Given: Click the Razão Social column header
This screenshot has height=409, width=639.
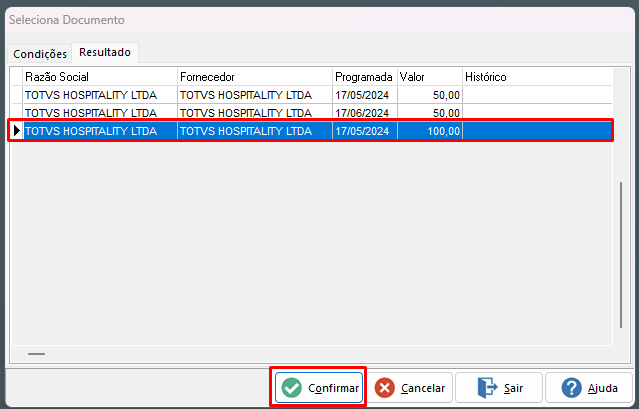Looking at the screenshot, I should (x=100, y=77).
